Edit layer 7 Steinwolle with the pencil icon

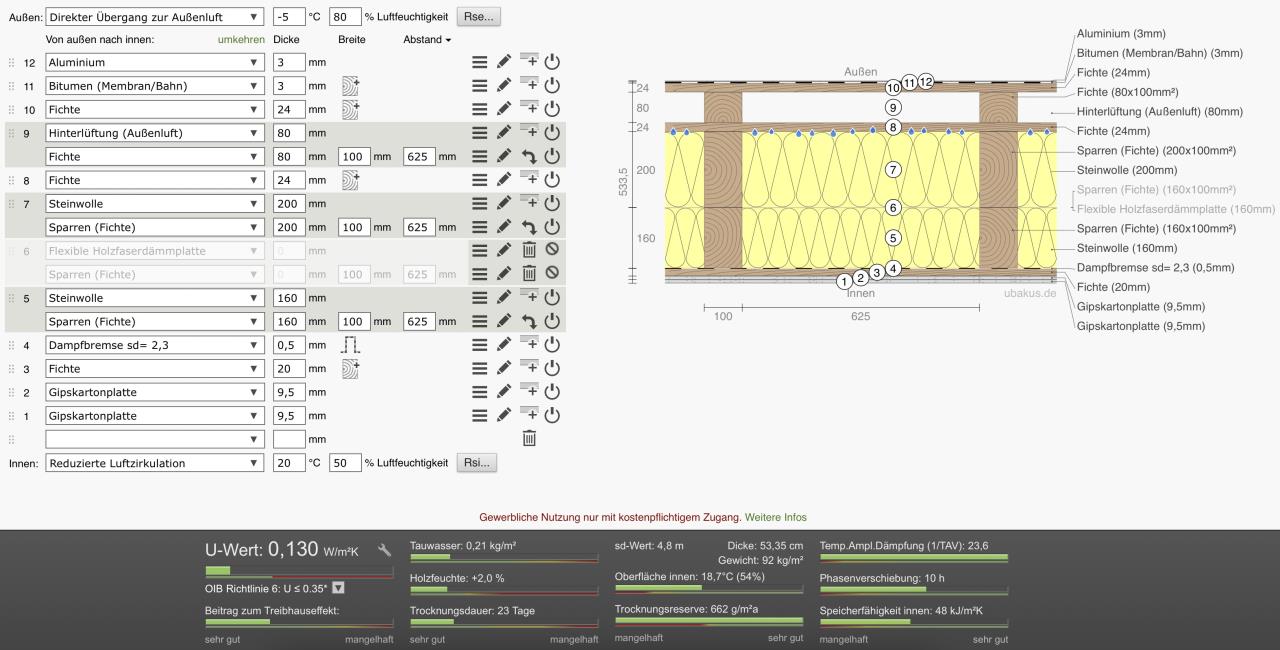tap(505, 204)
